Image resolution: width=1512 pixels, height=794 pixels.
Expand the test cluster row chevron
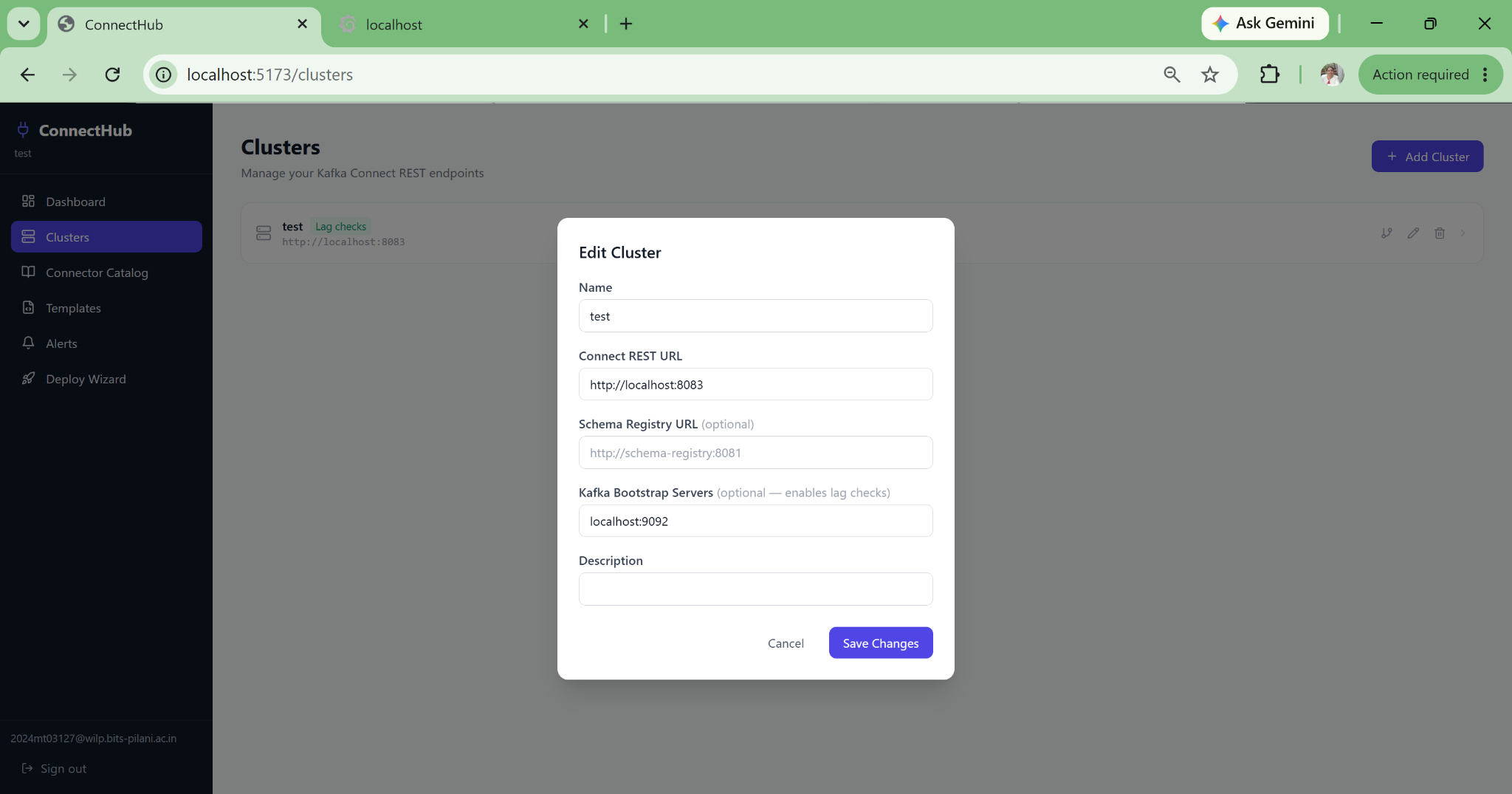[x=1463, y=233]
